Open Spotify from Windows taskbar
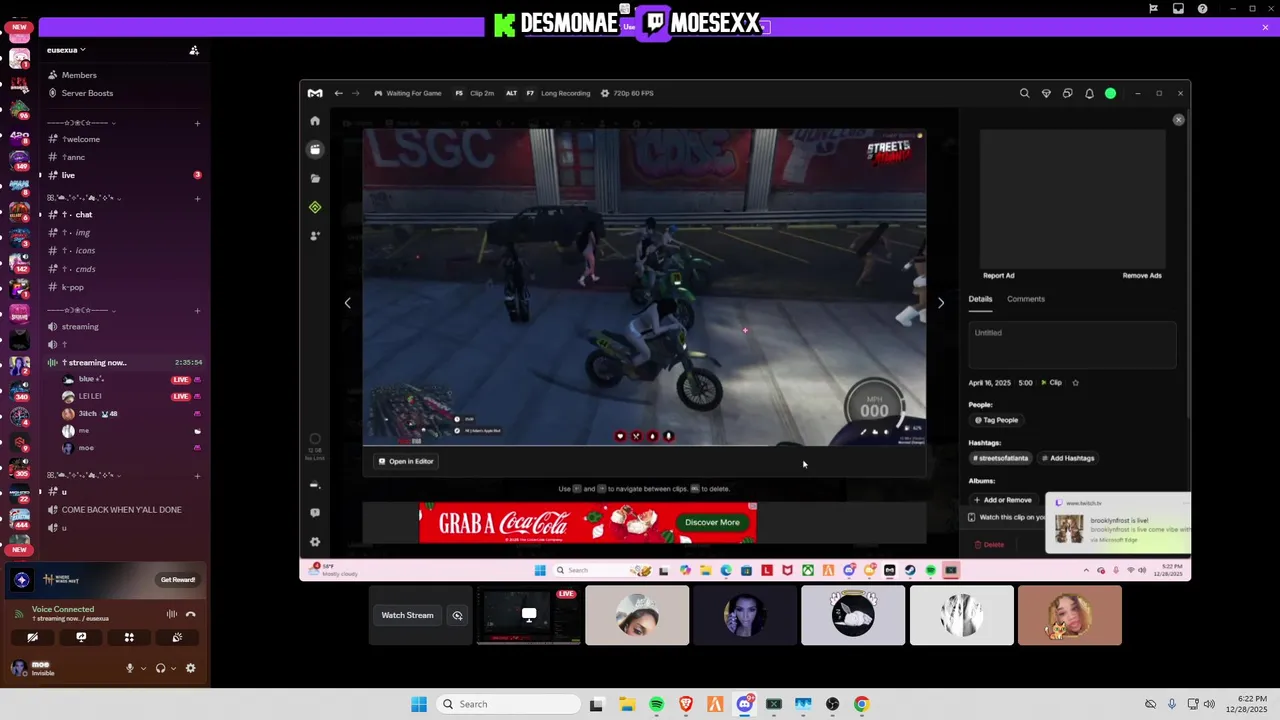The height and width of the screenshot is (720, 1280). 657,704
